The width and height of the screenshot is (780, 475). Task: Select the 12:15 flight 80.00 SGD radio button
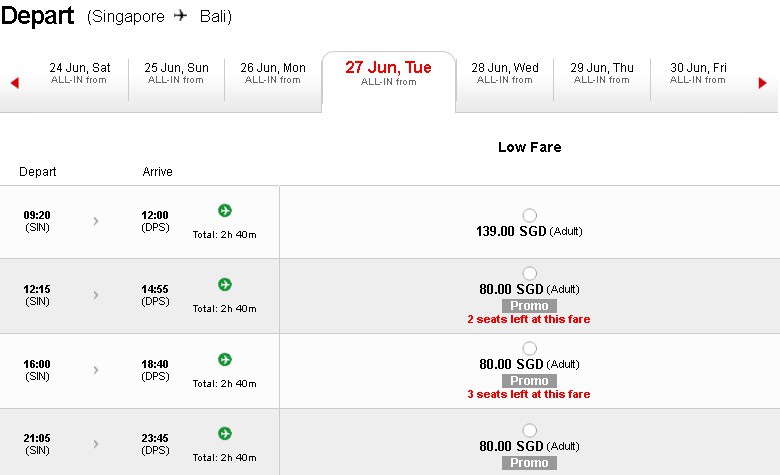530,273
